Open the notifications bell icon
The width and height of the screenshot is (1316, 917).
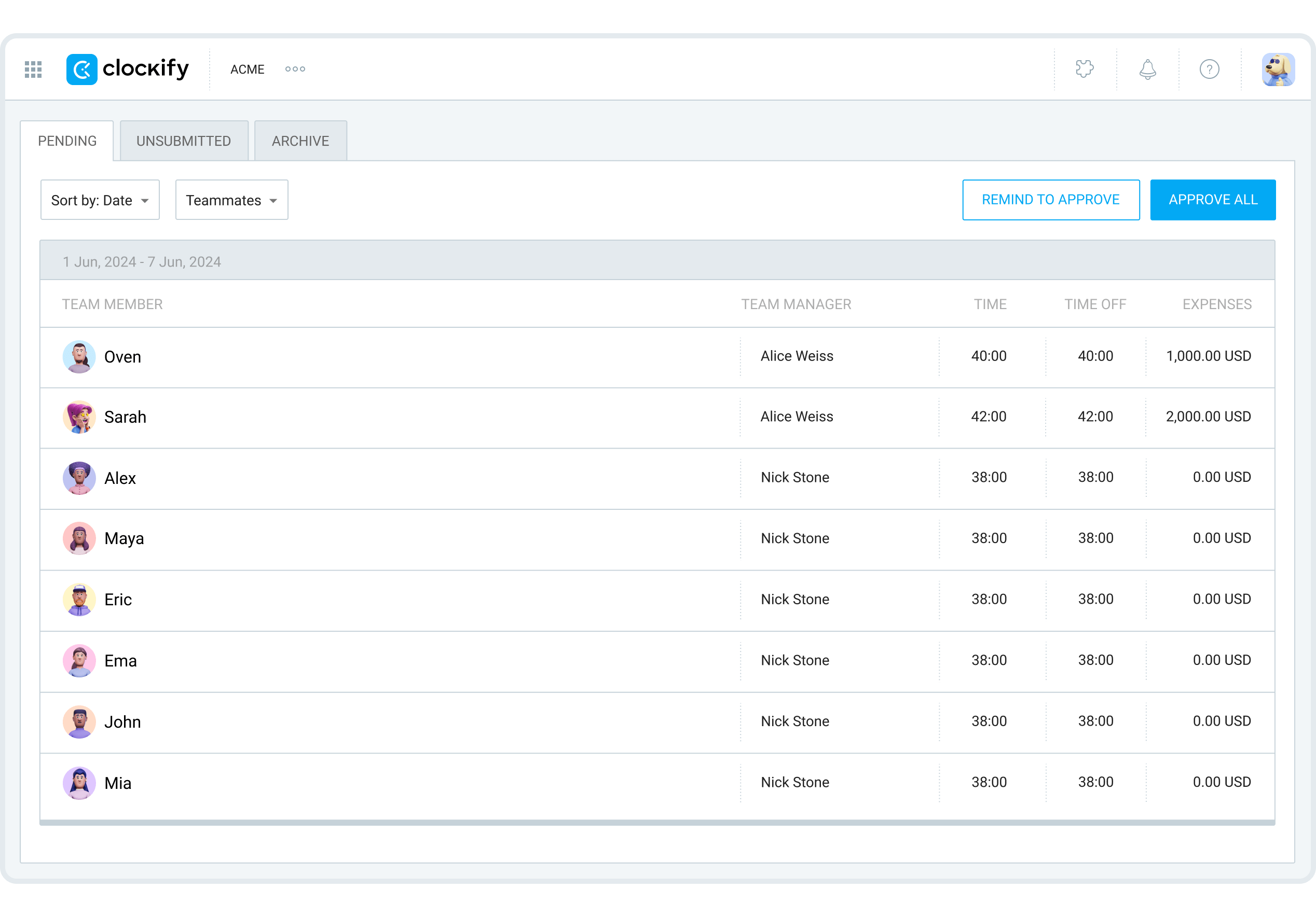[x=1147, y=70]
